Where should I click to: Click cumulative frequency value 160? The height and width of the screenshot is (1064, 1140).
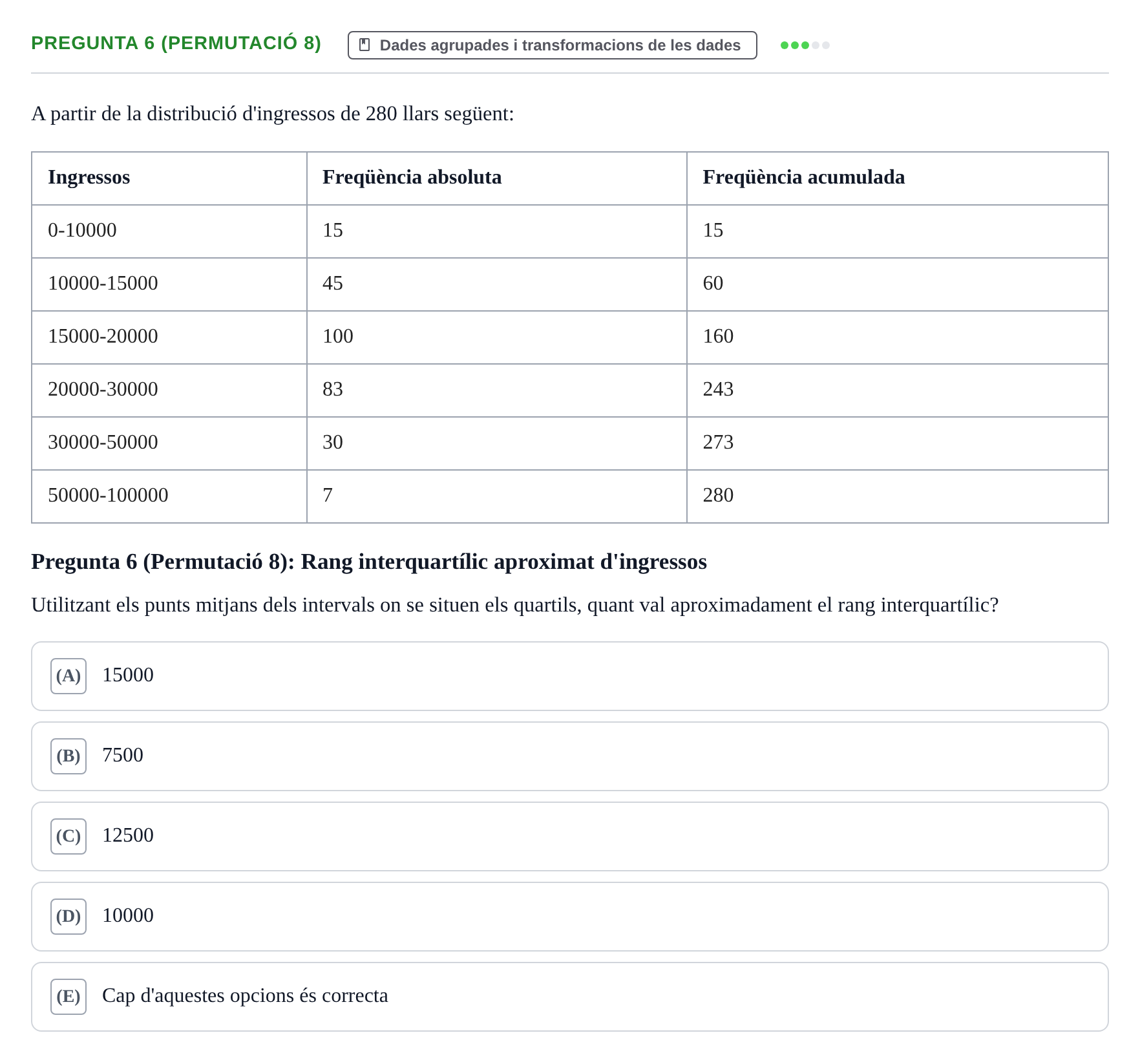click(898, 337)
